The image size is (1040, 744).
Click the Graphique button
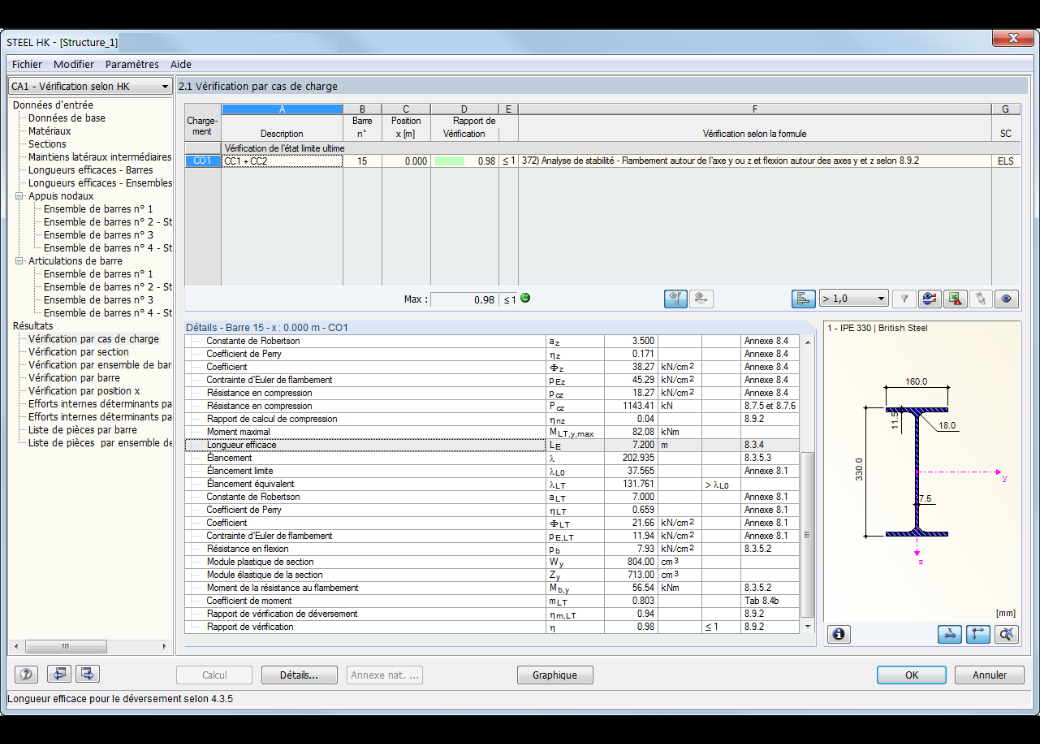pyautogui.click(x=554, y=675)
